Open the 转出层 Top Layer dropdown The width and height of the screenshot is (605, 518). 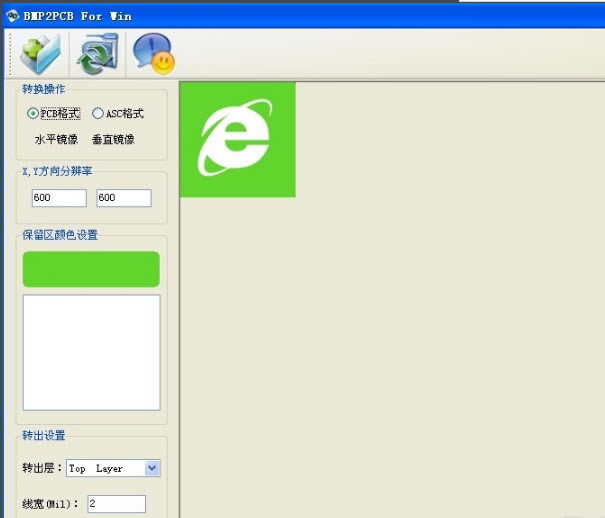(x=113, y=468)
